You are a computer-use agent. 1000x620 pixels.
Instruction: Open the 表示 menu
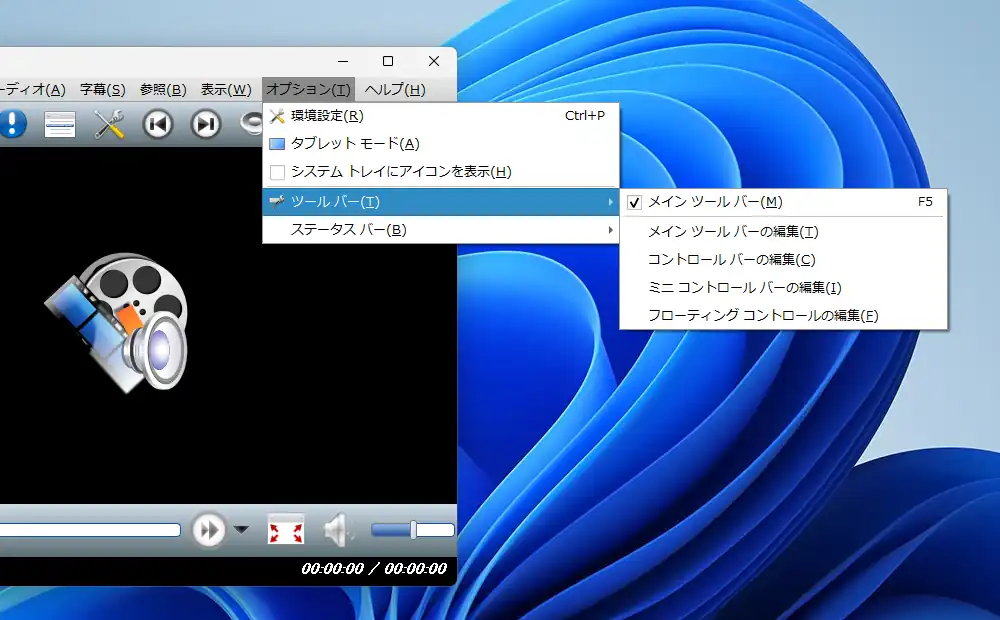point(228,89)
